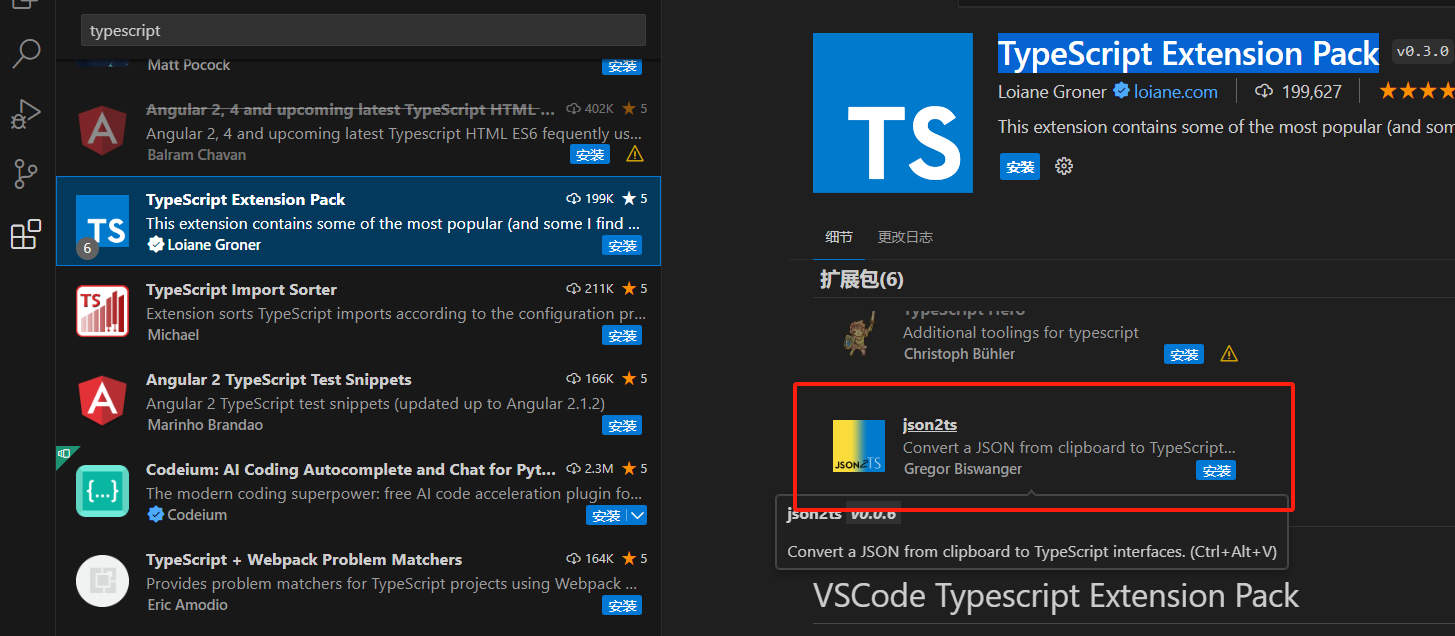
Task: Install Angular 2 TypeScript Test Snippets
Action: tap(622, 426)
